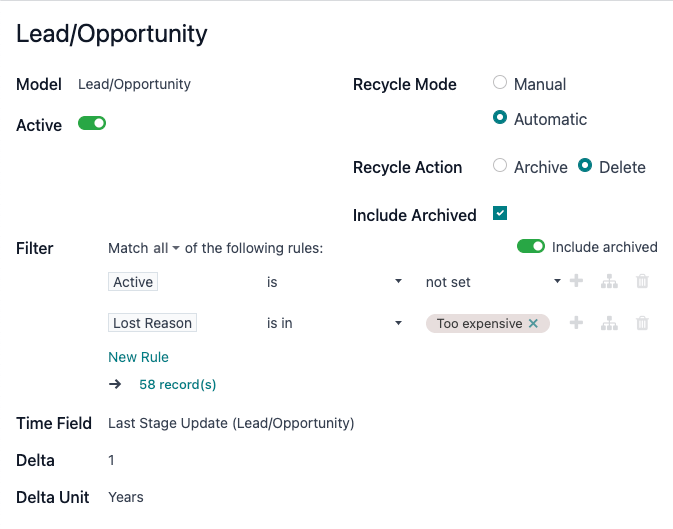Image resolution: width=673 pixels, height=529 pixels.
Task: Choose Archive as recycle action
Action: tap(500, 166)
